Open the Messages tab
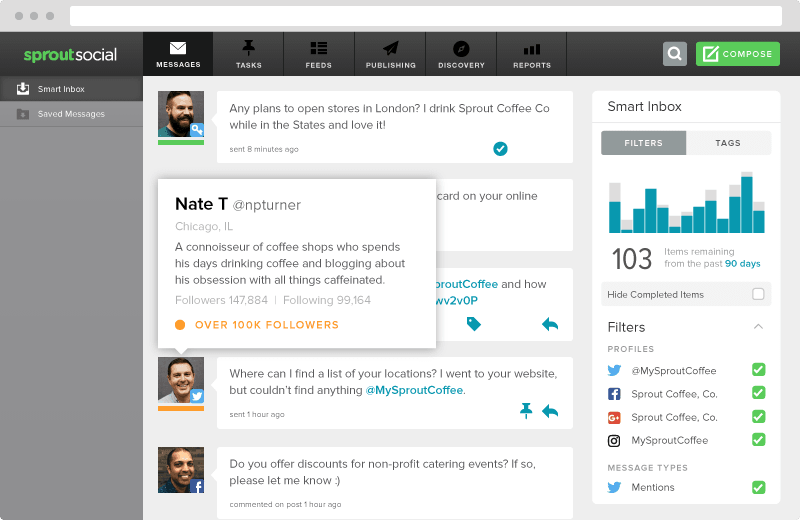The height and width of the screenshot is (520, 800). pyautogui.click(x=178, y=54)
